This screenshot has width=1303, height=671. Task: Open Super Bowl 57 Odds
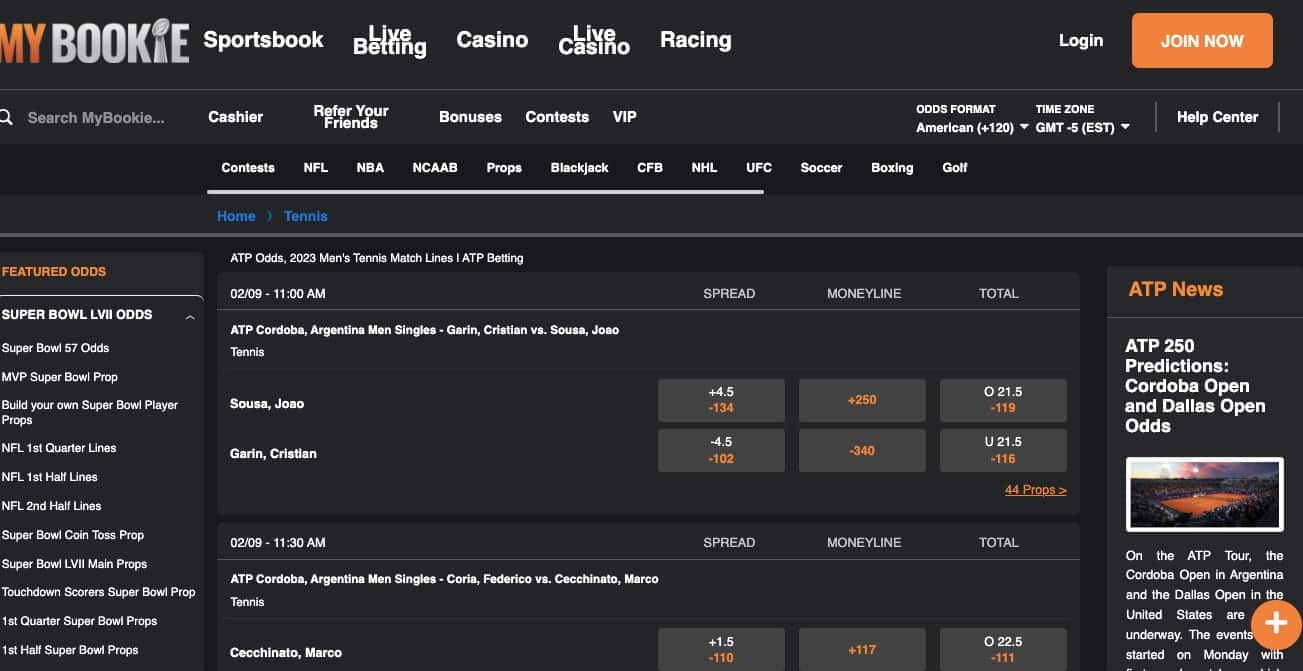click(55, 348)
